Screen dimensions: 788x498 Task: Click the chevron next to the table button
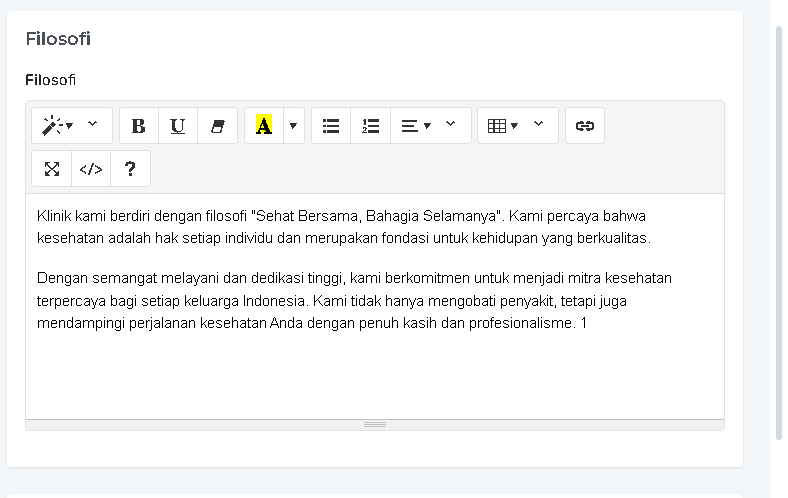tap(538, 124)
